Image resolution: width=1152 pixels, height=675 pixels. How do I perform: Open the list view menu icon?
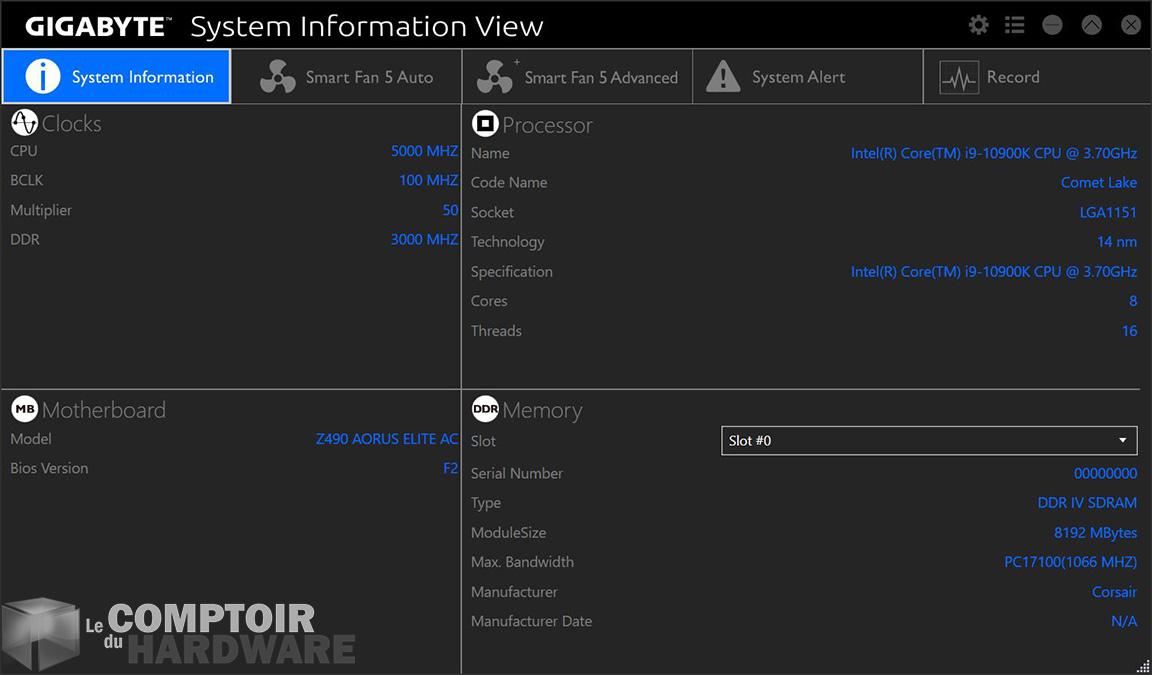click(x=1015, y=26)
